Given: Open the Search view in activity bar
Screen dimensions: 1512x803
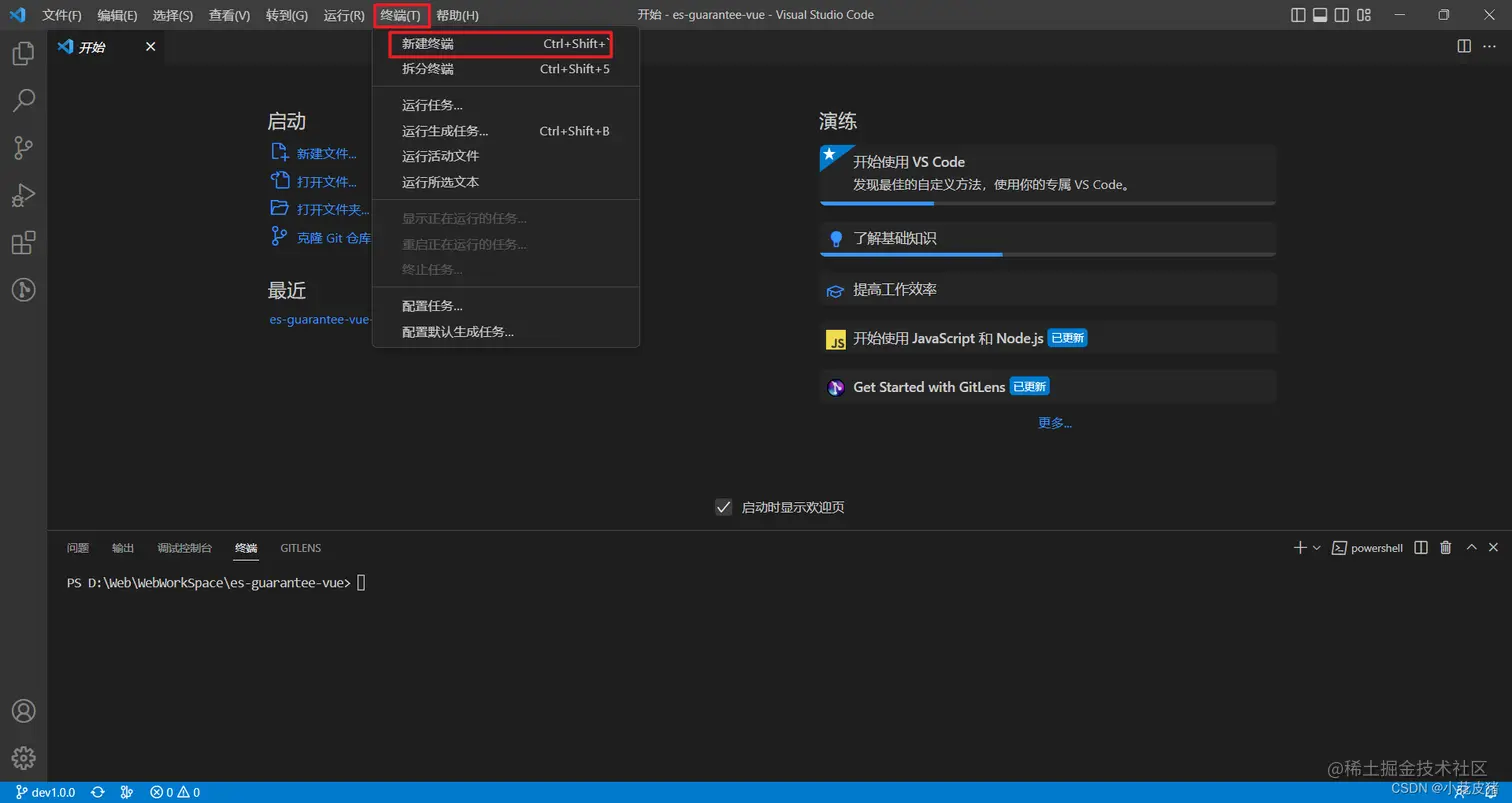Looking at the screenshot, I should 23,100.
